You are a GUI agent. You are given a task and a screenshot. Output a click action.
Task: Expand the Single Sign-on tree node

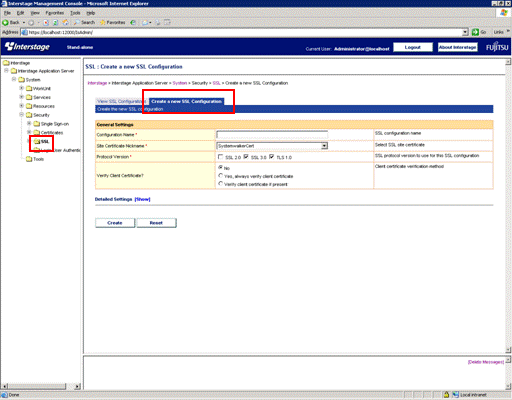[x=29, y=123]
